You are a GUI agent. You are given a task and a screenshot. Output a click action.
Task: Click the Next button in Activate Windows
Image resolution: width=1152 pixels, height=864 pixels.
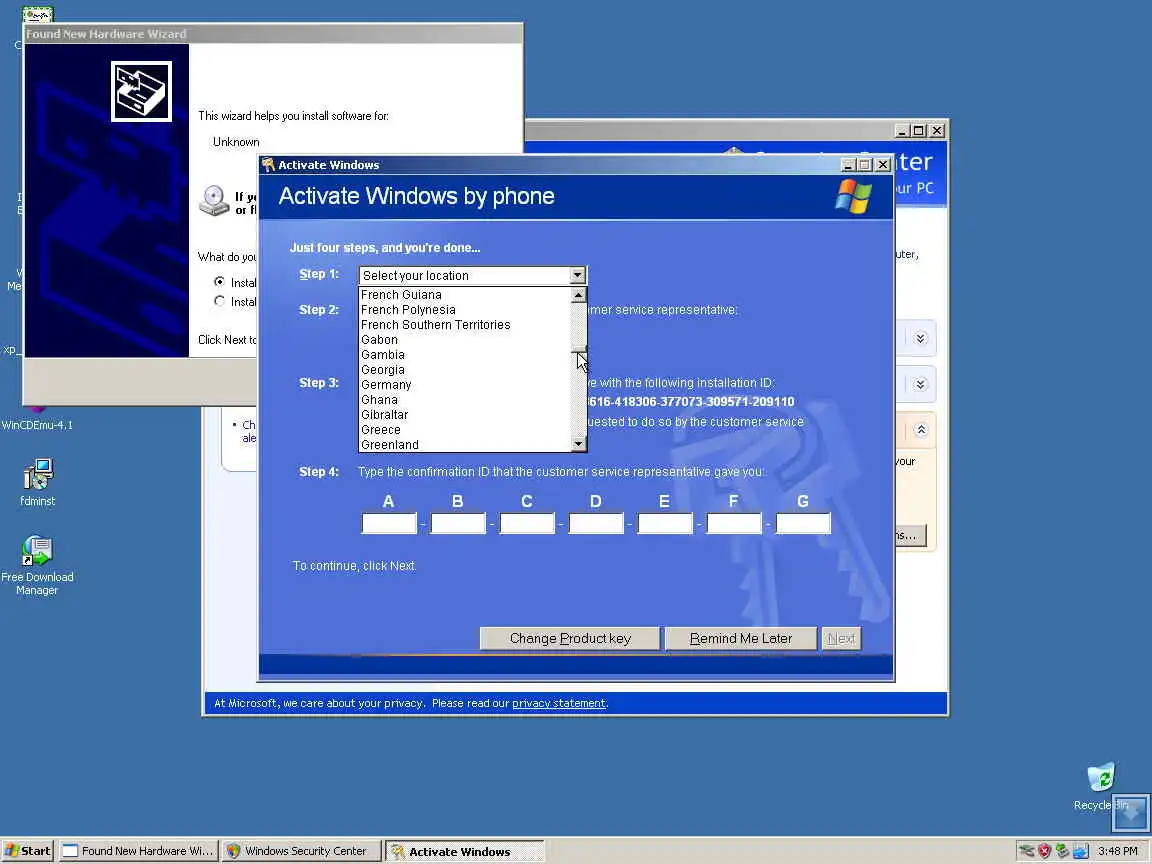pos(841,638)
